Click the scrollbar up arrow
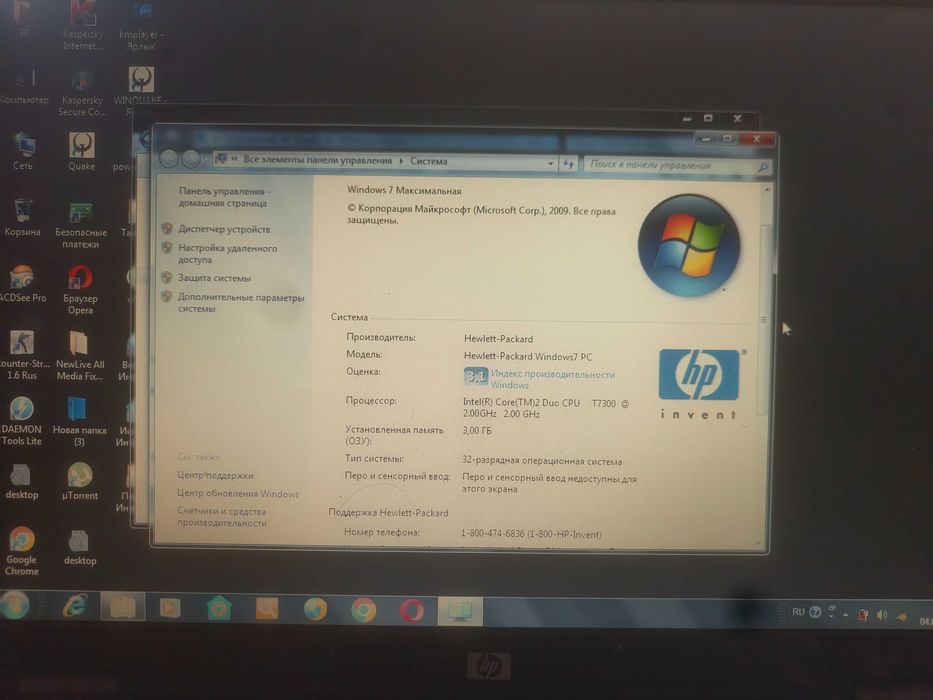The height and width of the screenshot is (700, 933). click(767, 190)
